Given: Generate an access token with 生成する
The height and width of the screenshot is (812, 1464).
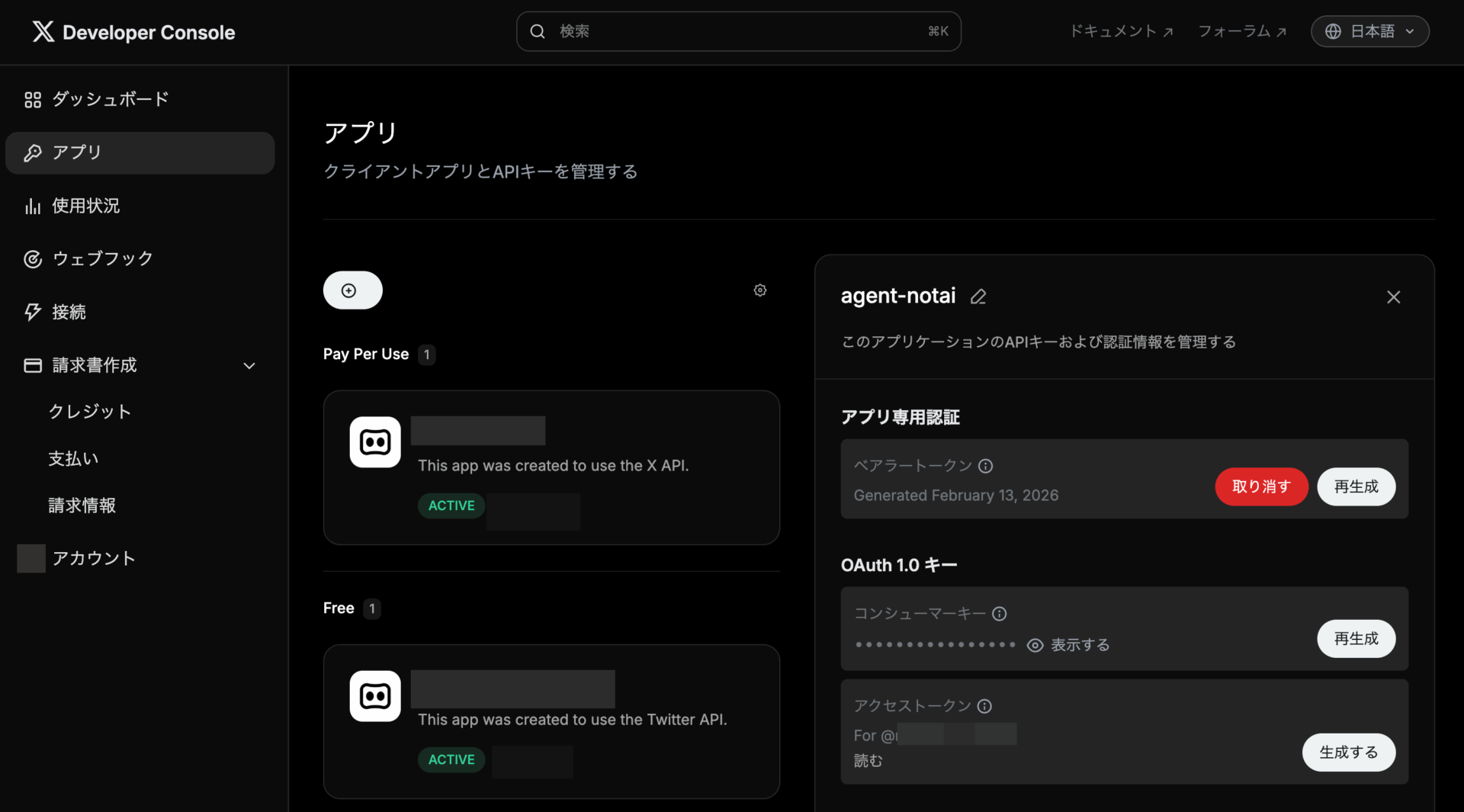Looking at the screenshot, I should pos(1347,752).
